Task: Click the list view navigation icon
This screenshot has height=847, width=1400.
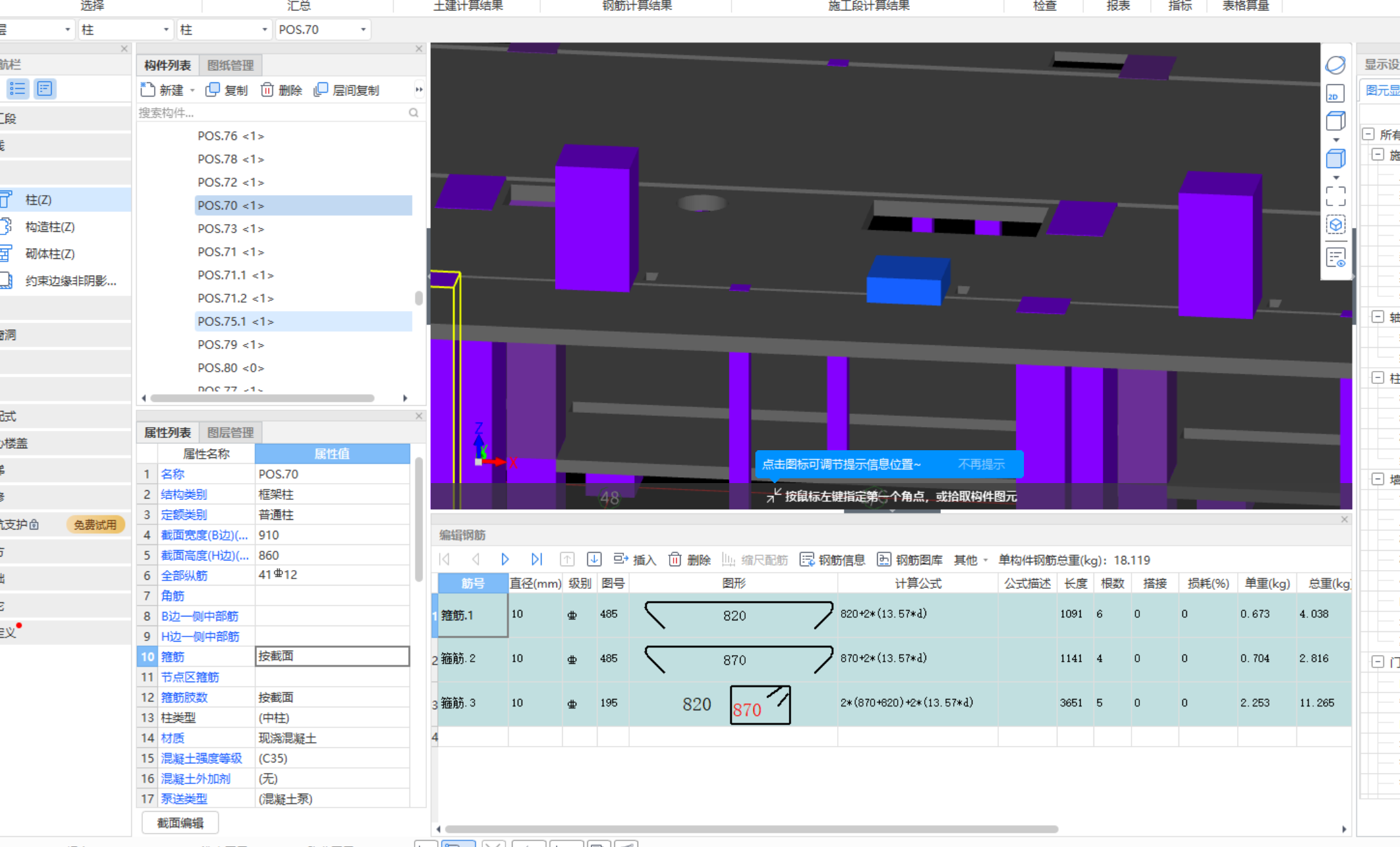Action: coord(17,88)
